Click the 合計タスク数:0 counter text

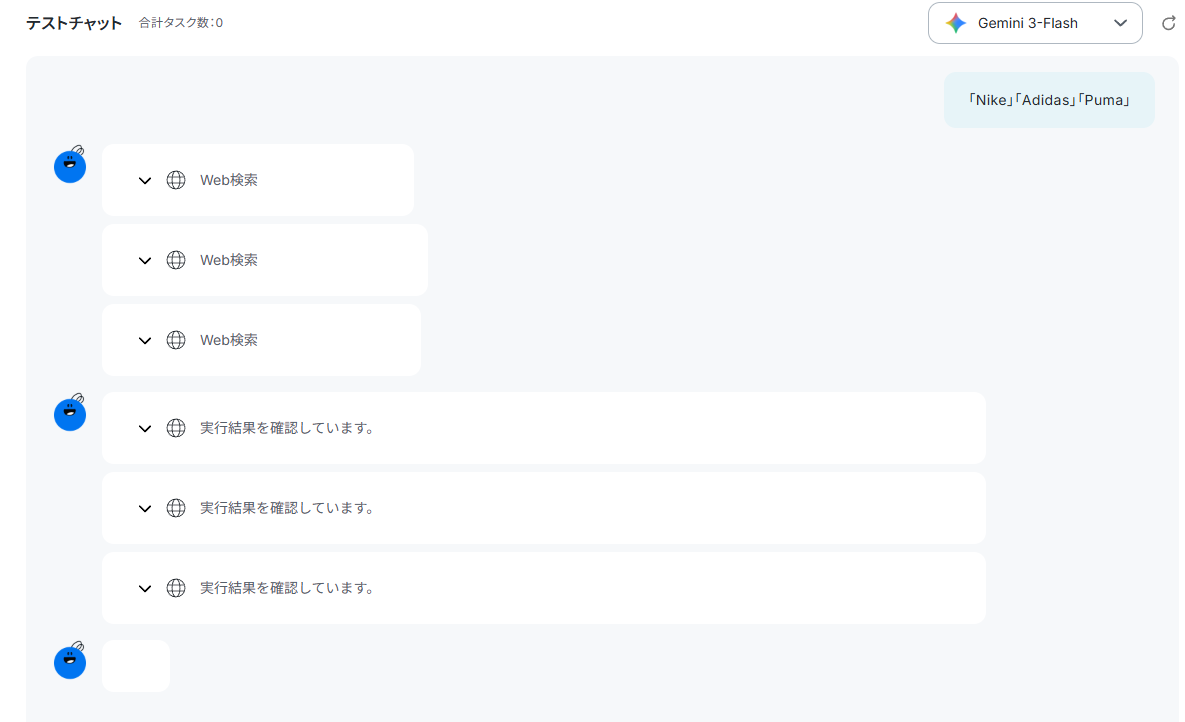point(181,23)
